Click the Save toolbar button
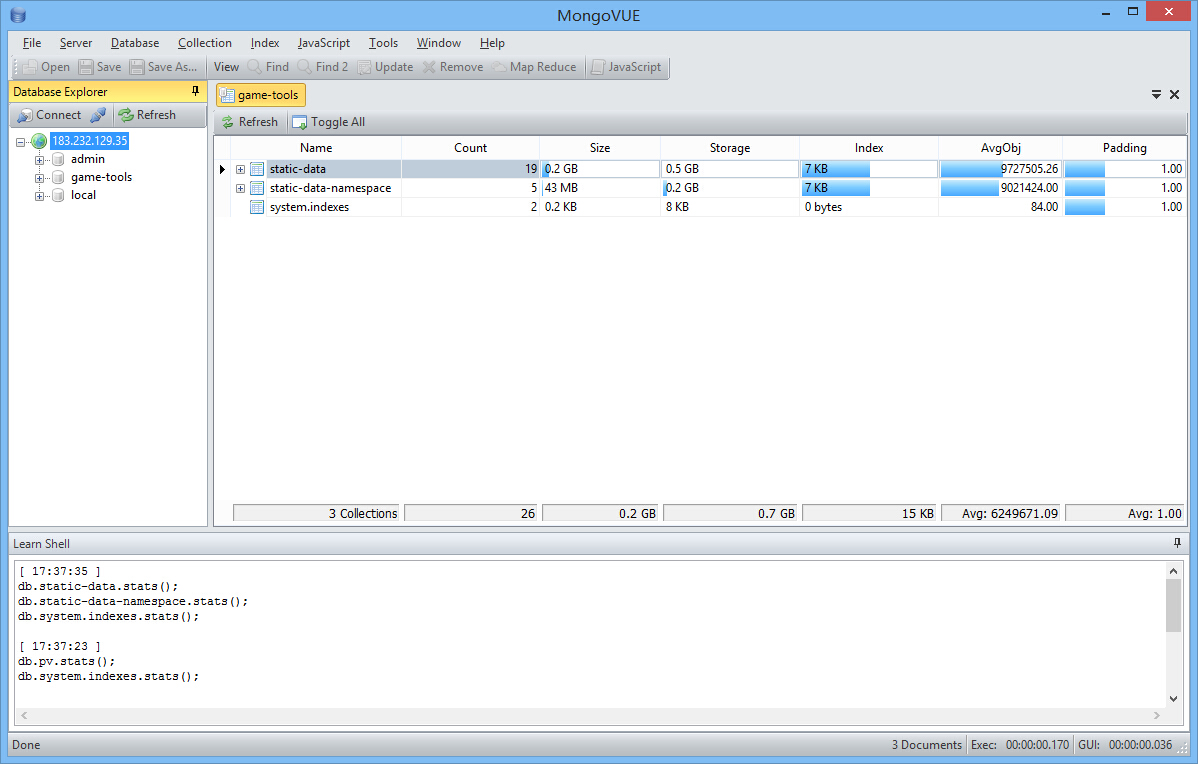Image resolution: width=1198 pixels, height=764 pixels. [x=100, y=67]
